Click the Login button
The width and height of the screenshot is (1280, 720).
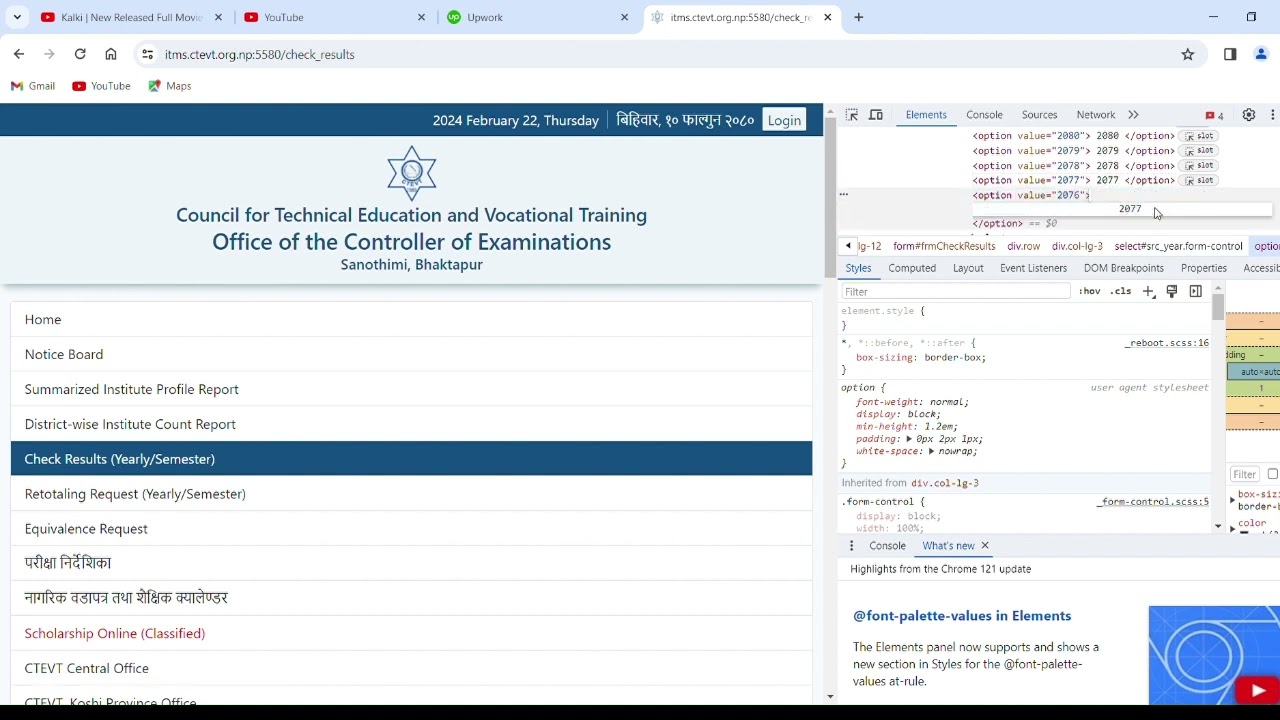click(x=784, y=120)
